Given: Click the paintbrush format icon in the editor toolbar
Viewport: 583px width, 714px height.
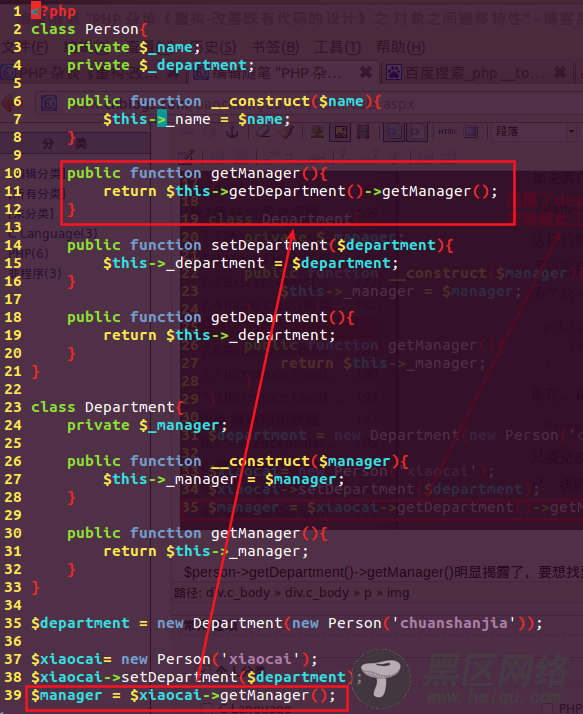Looking at the screenshot, I should (x=286, y=132).
